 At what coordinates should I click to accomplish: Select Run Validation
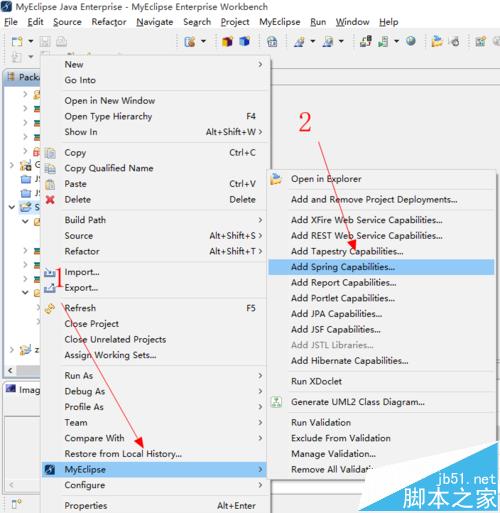(x=381, y=423)
